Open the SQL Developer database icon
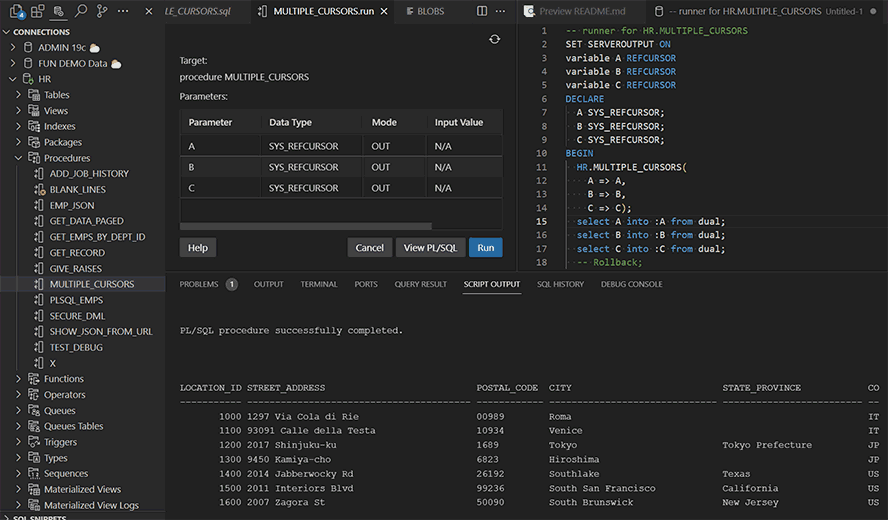Viewport: 888px width, 520px height. point(59,11)
